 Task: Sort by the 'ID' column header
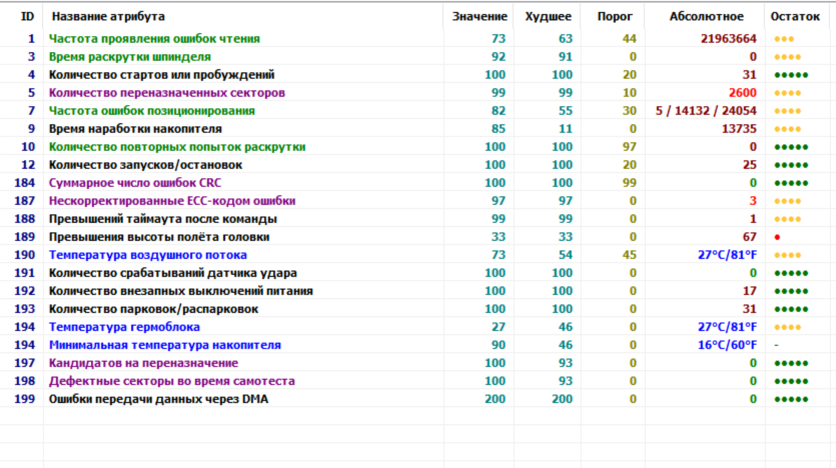coord(27,17)
